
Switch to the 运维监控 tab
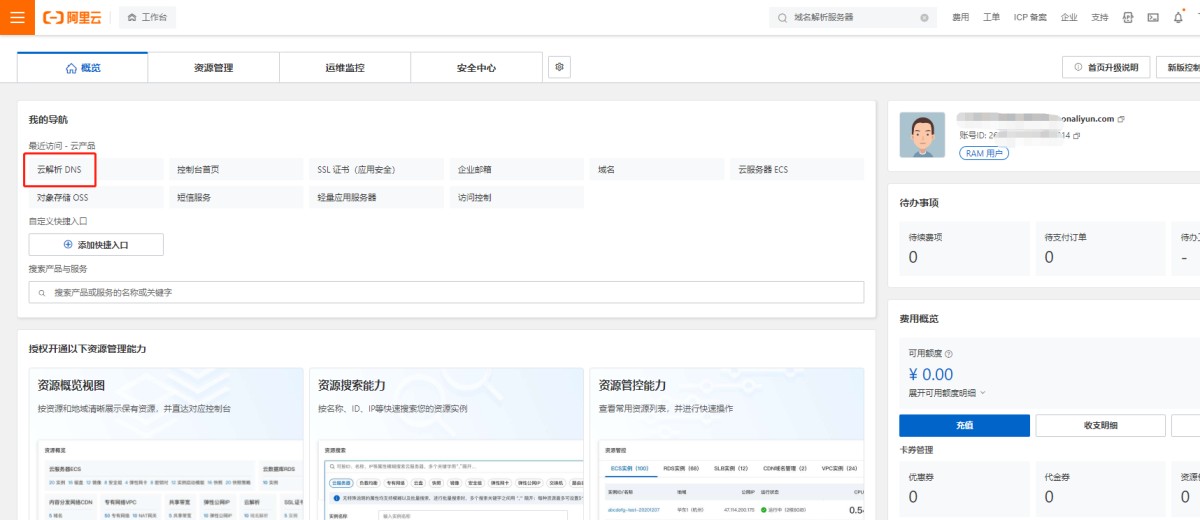click(x=345, y=68)
